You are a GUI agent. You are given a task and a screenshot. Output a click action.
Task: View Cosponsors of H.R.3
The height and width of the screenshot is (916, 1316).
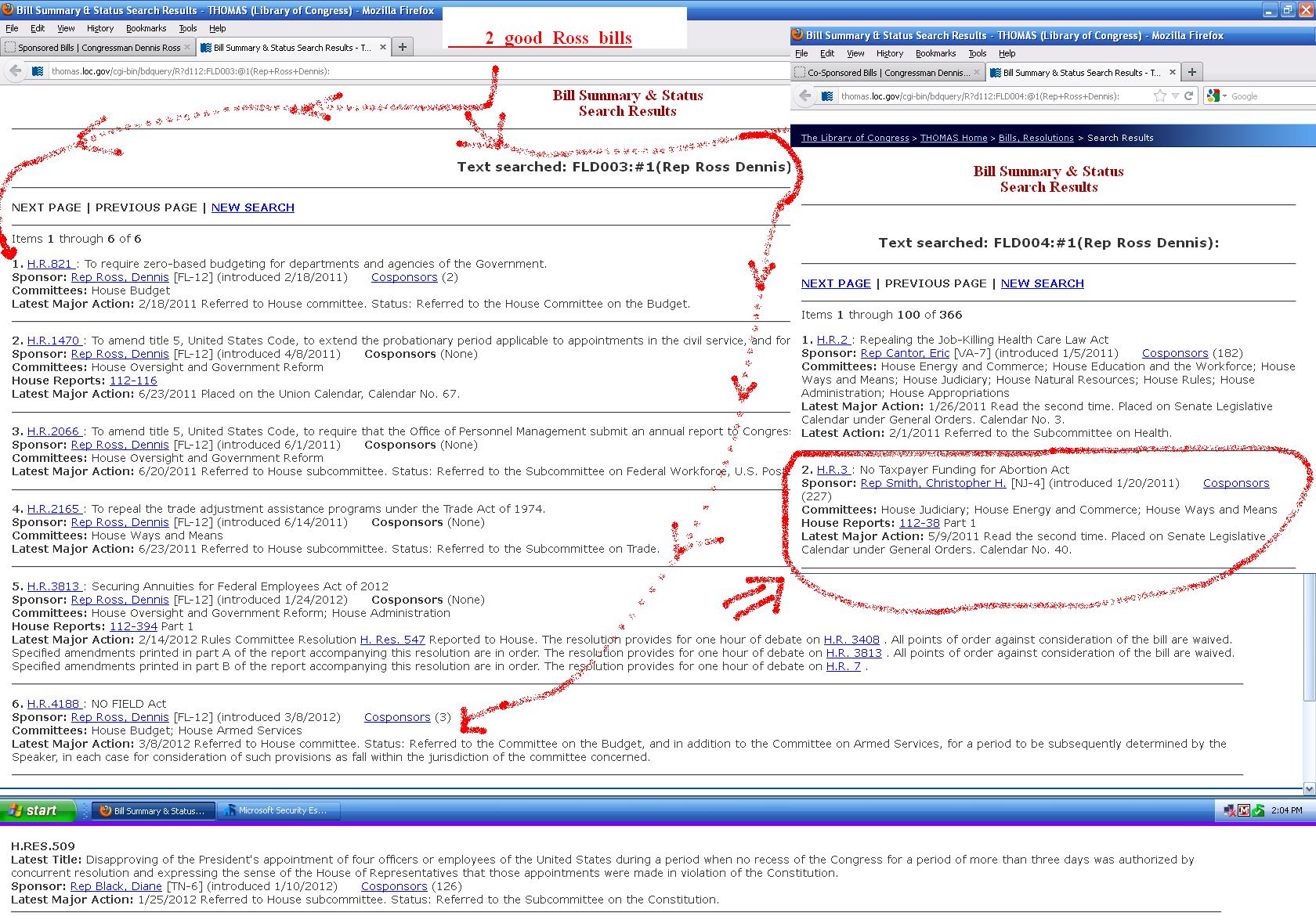[x=1236, y=483]
